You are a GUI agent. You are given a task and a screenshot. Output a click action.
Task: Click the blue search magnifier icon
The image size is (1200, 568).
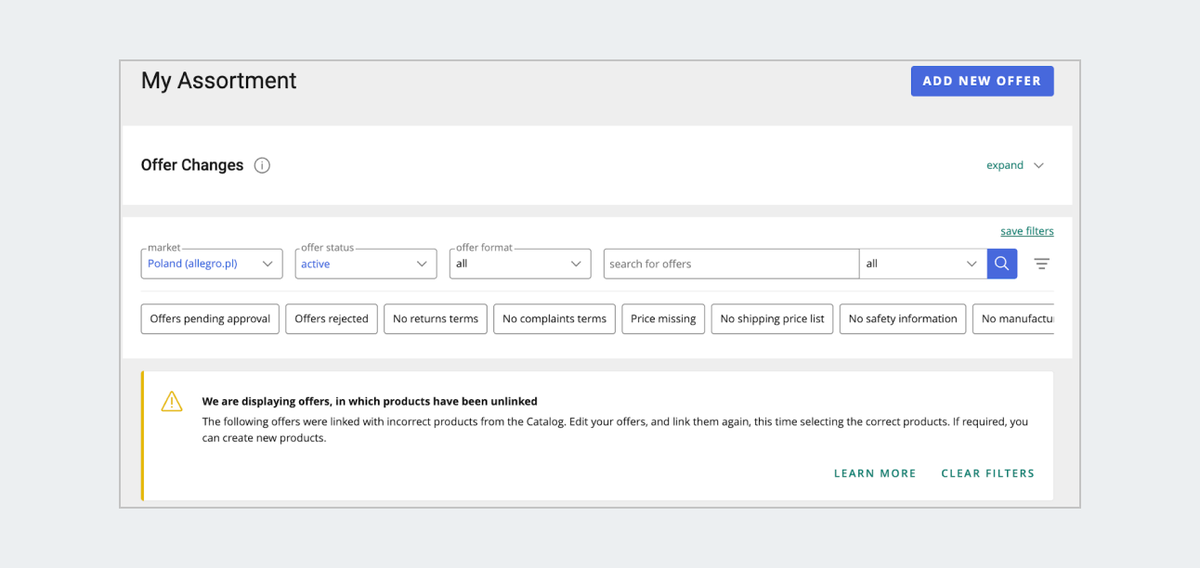1002,264
